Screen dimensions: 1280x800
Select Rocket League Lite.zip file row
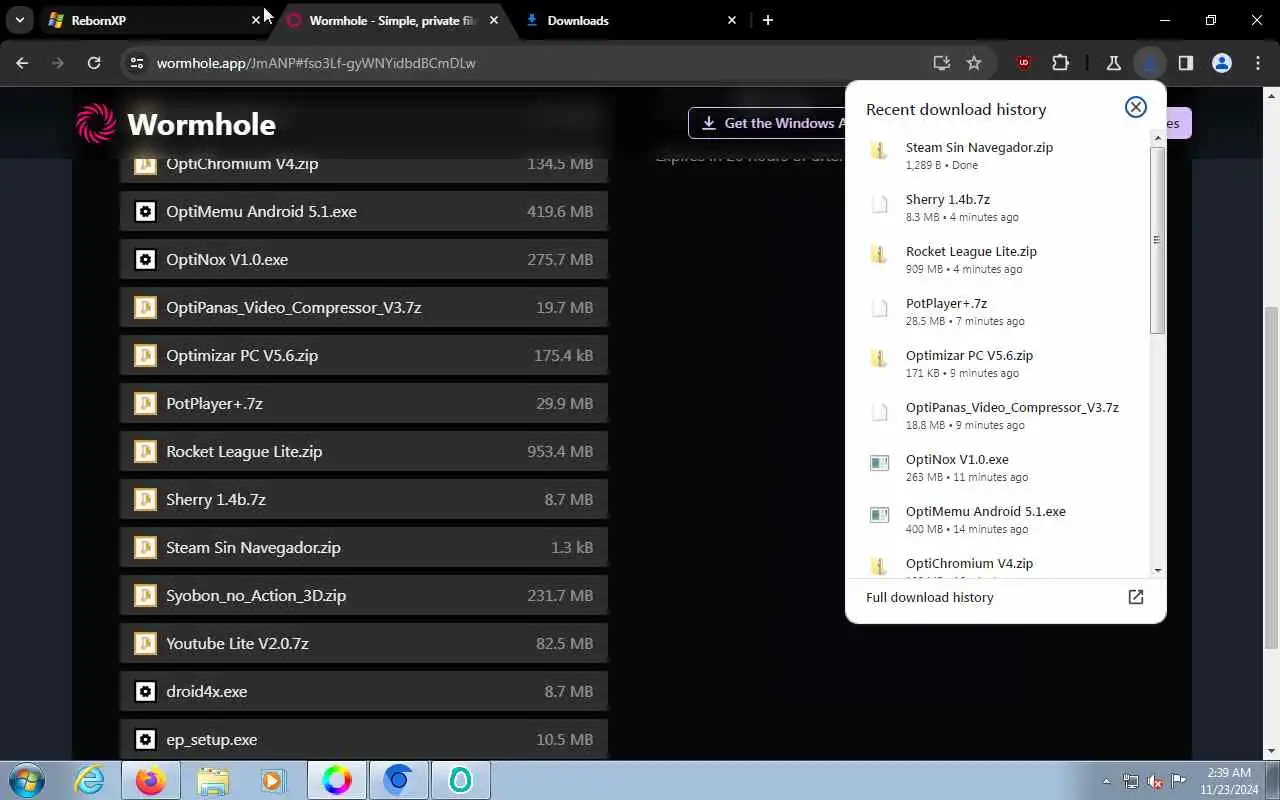point(364,451)
